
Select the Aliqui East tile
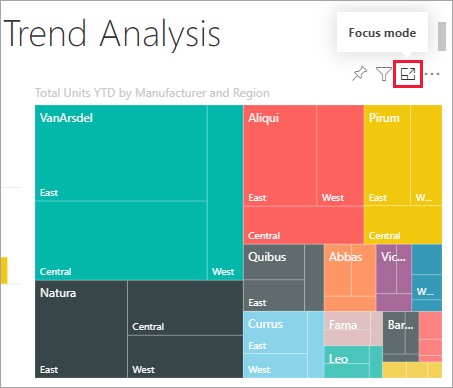[x=280, y=155]
